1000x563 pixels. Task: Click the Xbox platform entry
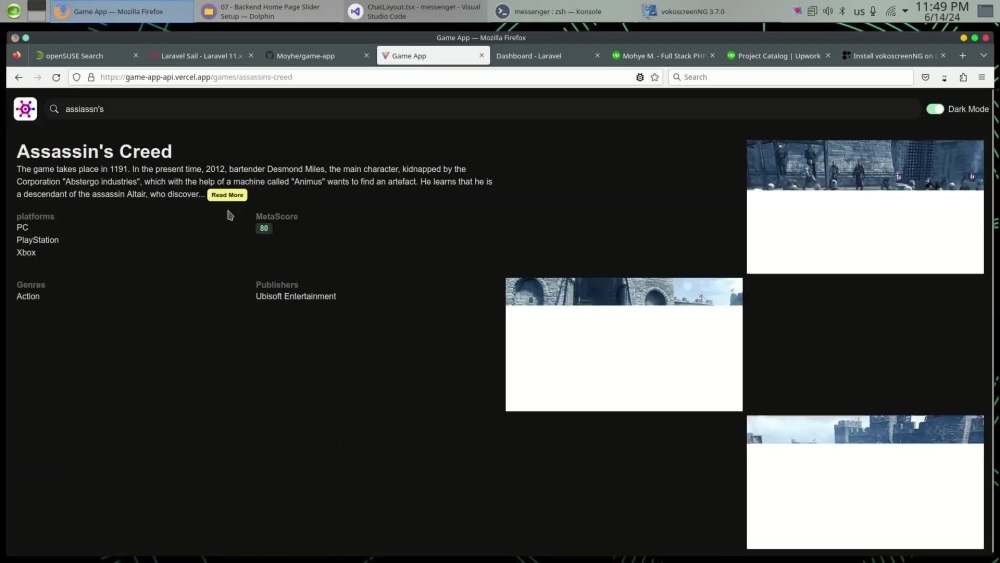tap(26, 252)
